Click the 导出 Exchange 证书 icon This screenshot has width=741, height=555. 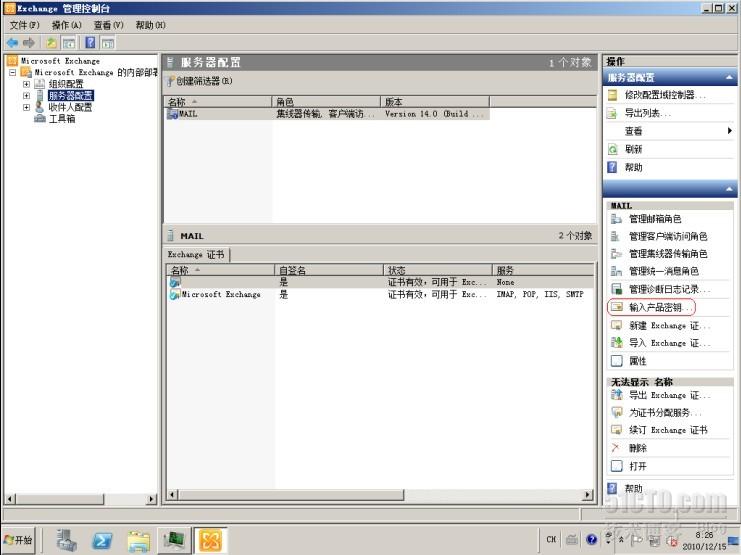click(x=616, y=395)
